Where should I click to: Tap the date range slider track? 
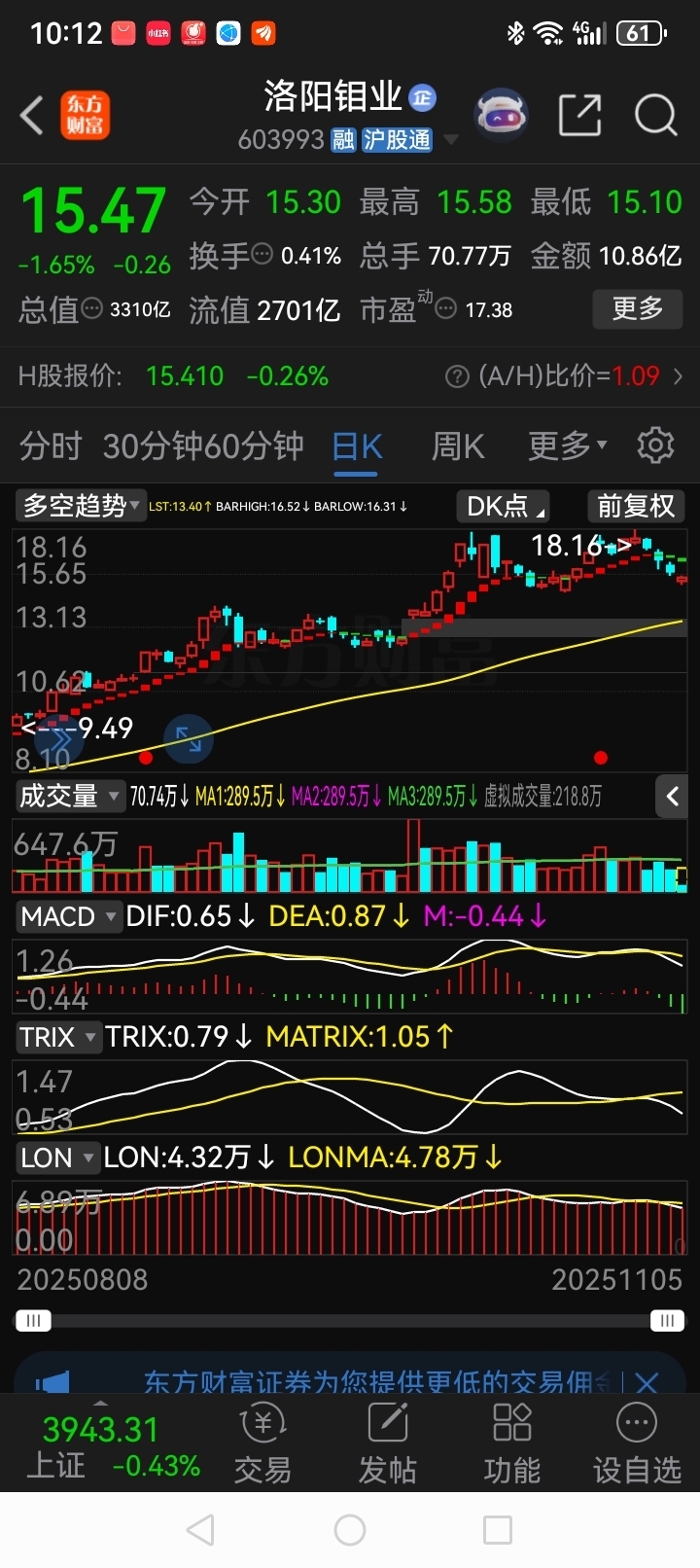click(350, 1320)
